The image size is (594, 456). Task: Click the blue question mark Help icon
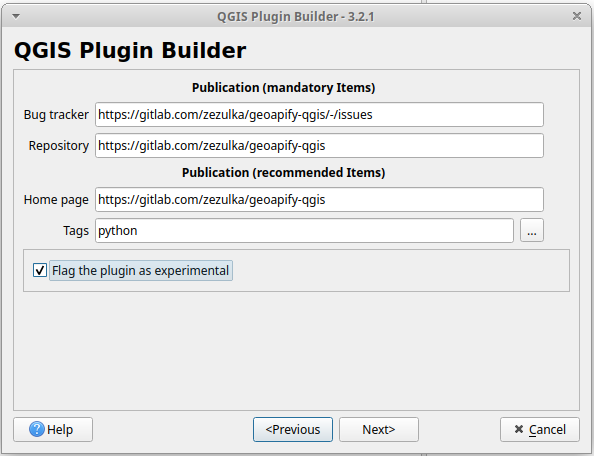[37, 429]
